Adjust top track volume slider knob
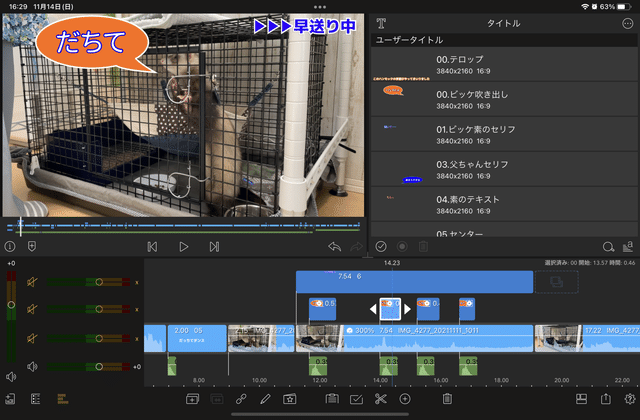This screenshot has width=640, height=420. point(99,282)
